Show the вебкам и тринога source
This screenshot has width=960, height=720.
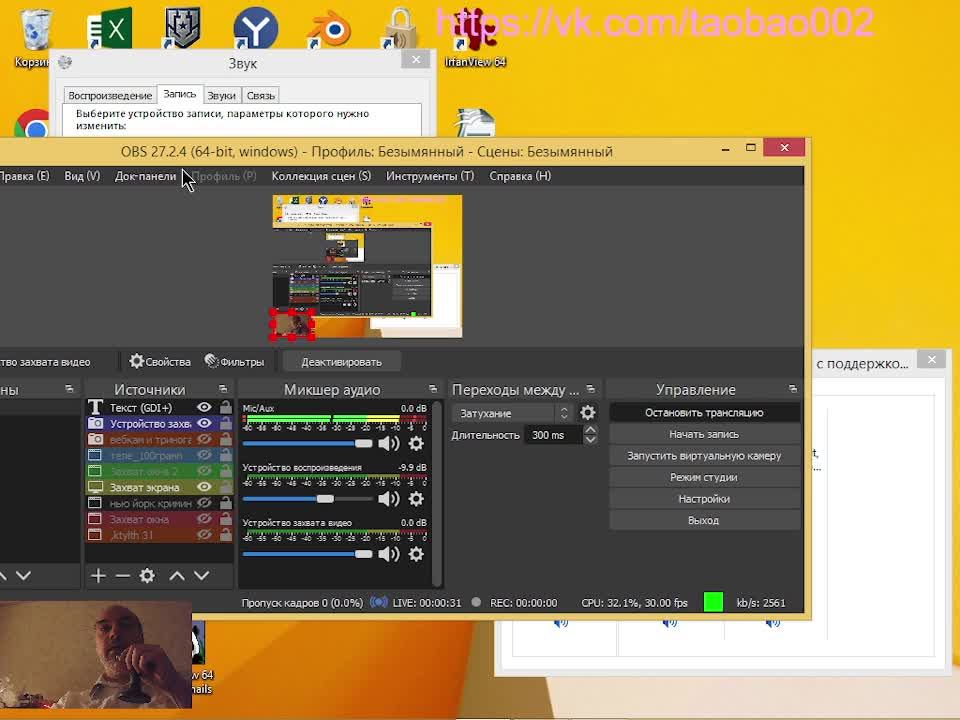coord(204,439)
